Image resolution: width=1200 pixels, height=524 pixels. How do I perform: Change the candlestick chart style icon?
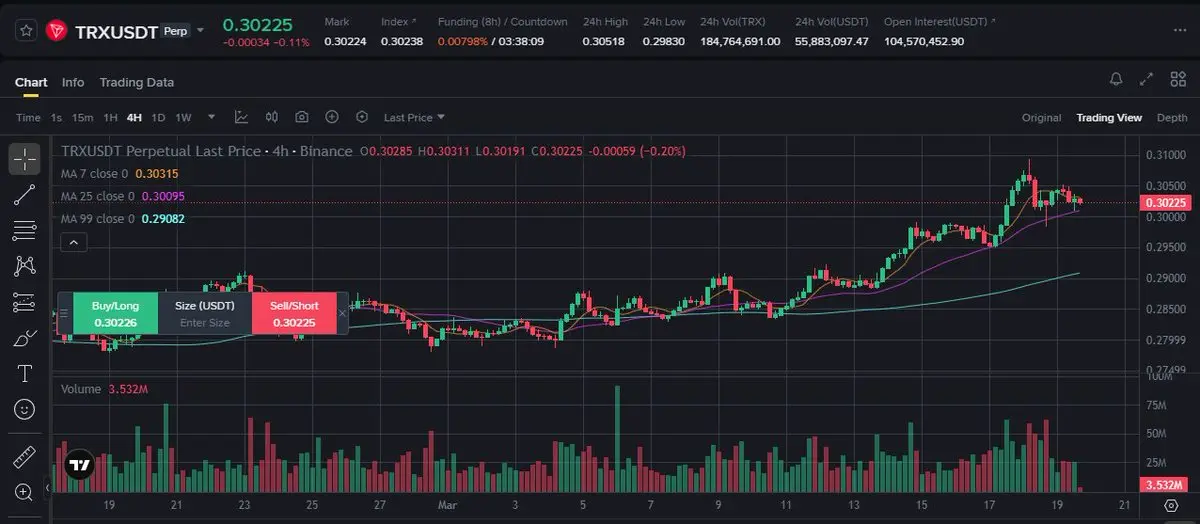(272, 117)
